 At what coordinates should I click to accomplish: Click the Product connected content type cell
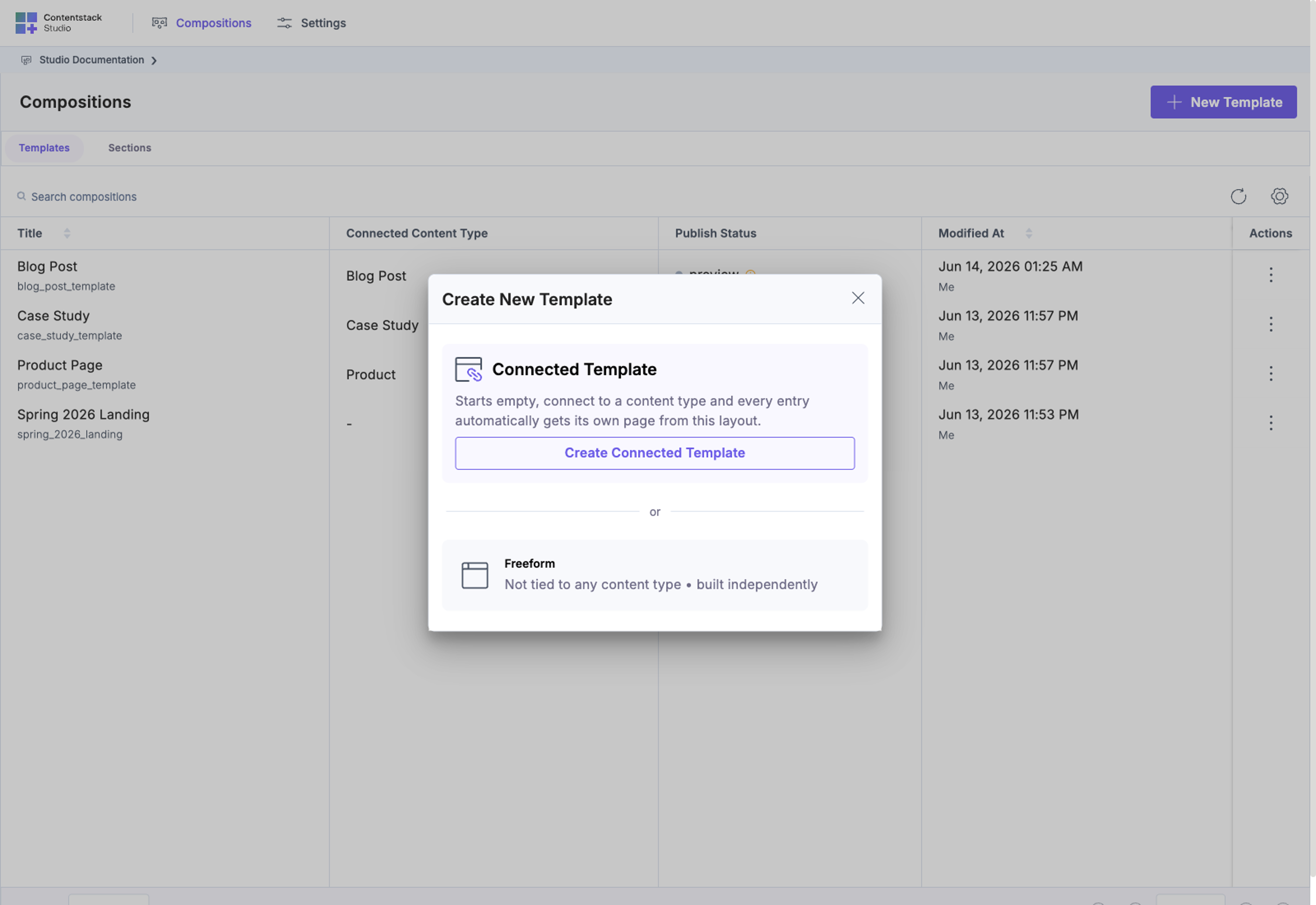371,375
